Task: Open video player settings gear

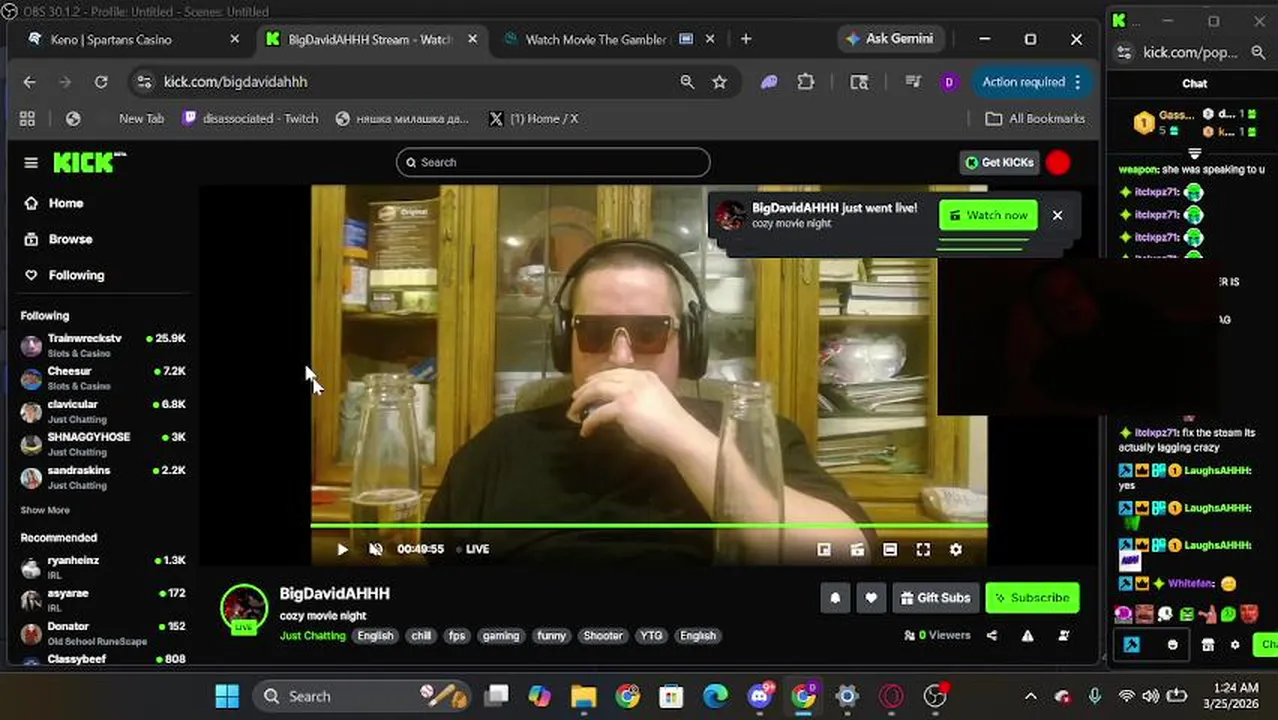Action: pyautogui.click(x=956, y=549)
